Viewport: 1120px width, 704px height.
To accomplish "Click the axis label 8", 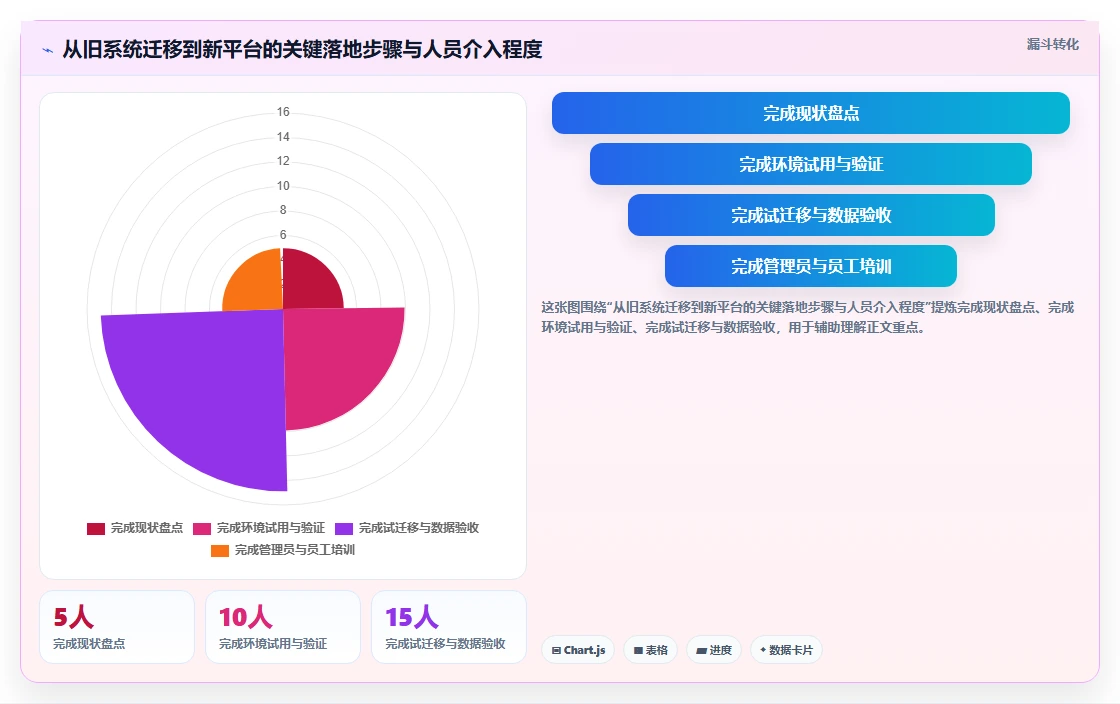I will coord(283,210).
